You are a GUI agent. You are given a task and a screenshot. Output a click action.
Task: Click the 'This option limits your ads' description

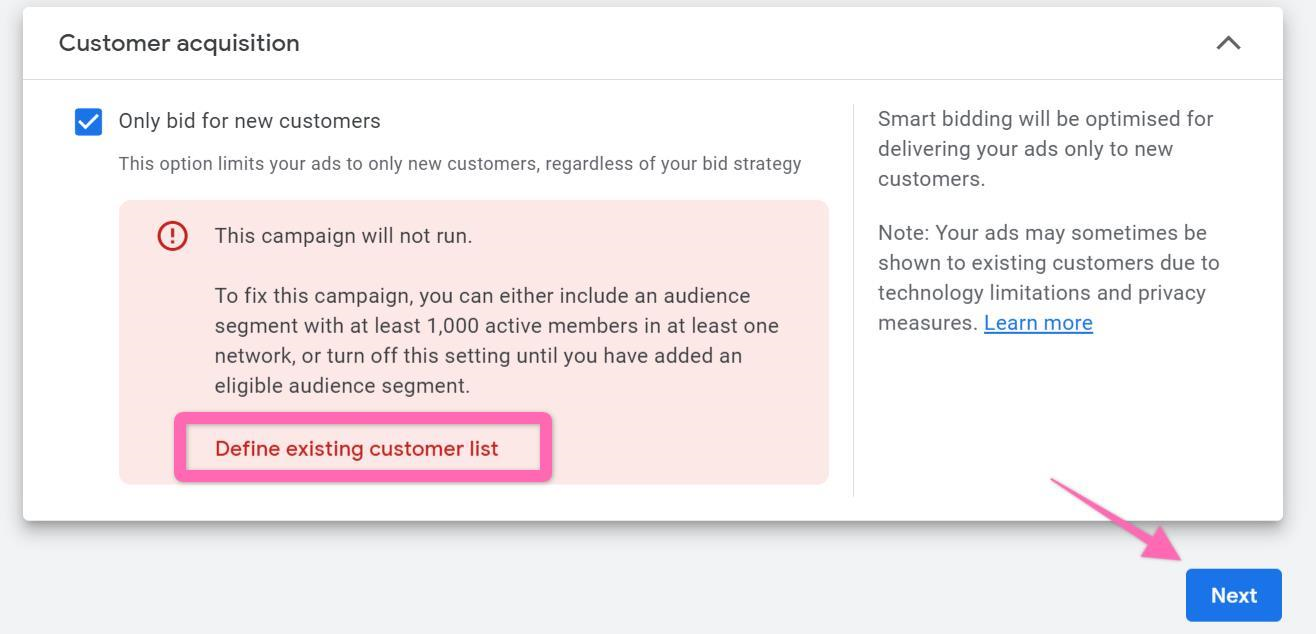(x=460, y=164)
